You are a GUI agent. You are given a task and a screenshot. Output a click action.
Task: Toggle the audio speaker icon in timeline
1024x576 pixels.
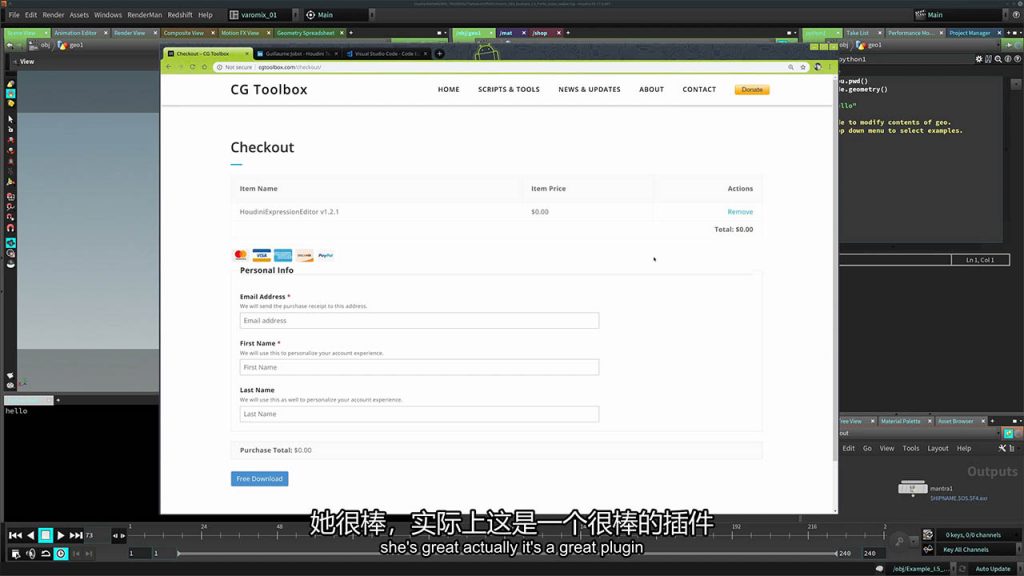30,554
